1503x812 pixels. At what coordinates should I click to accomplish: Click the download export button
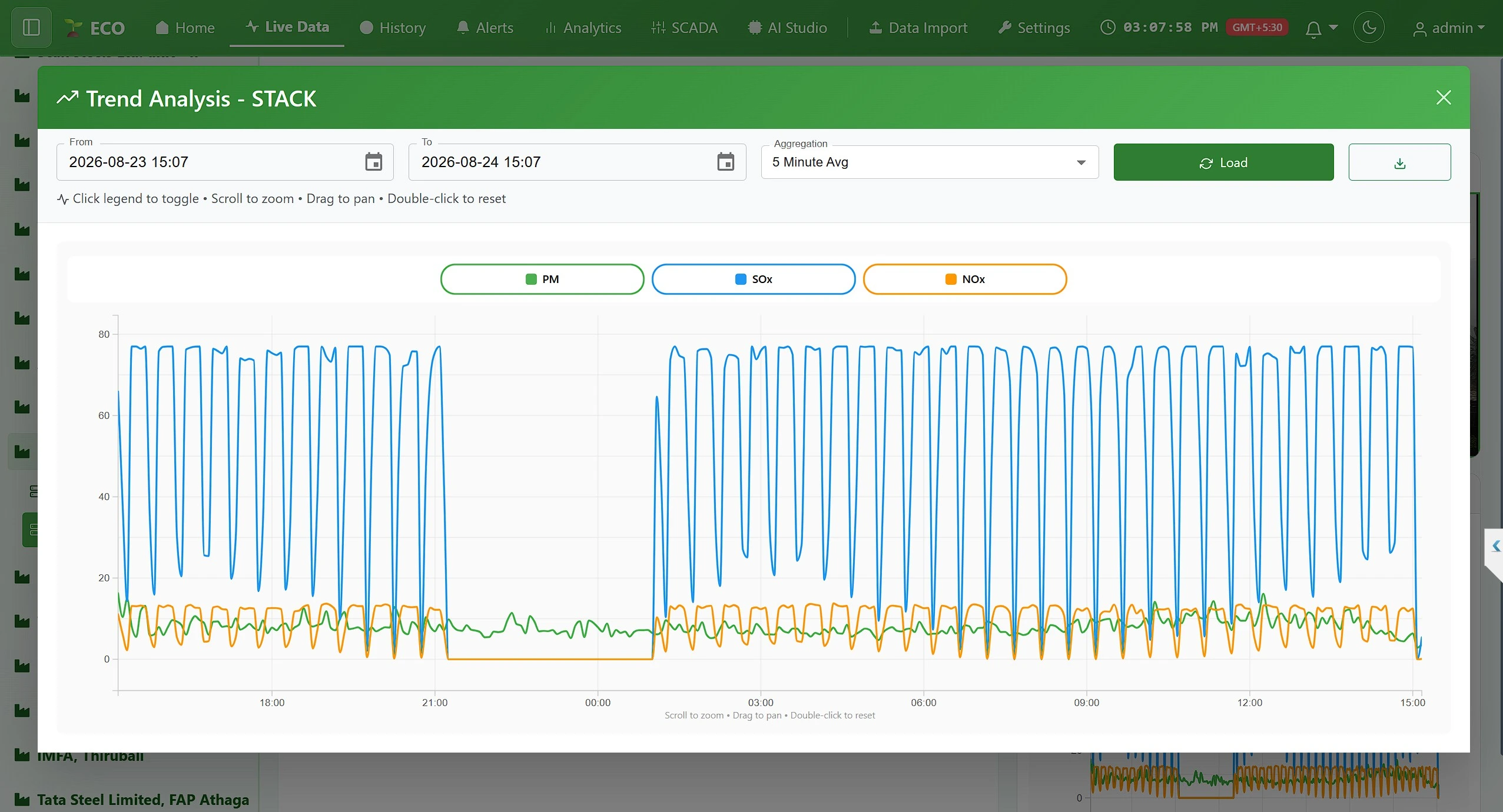pyautogui.click(x=1399, y=162)
